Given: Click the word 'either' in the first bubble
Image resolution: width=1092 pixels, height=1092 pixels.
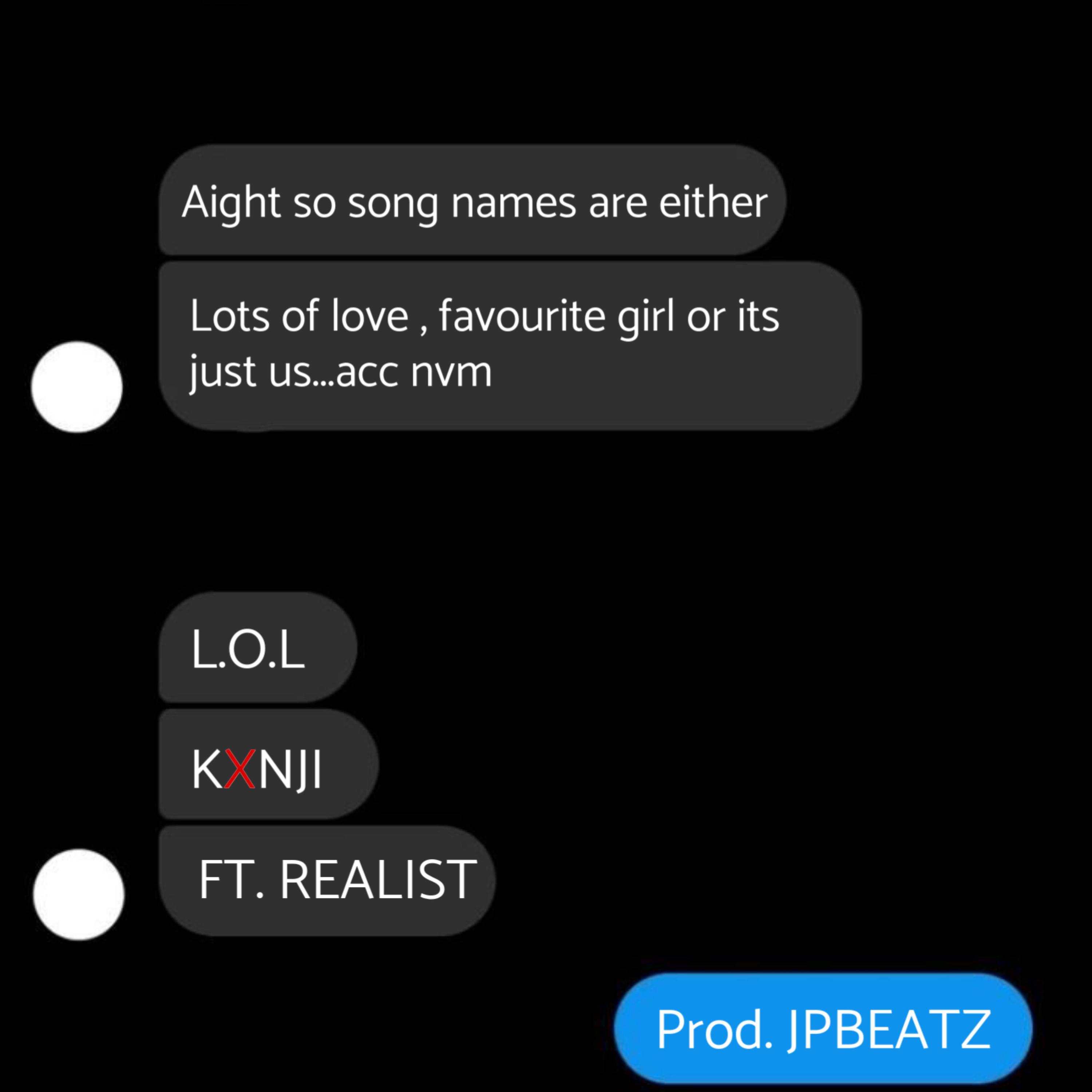Looking at the screenshot, I should pyautogui.click(x=713, y=201).
